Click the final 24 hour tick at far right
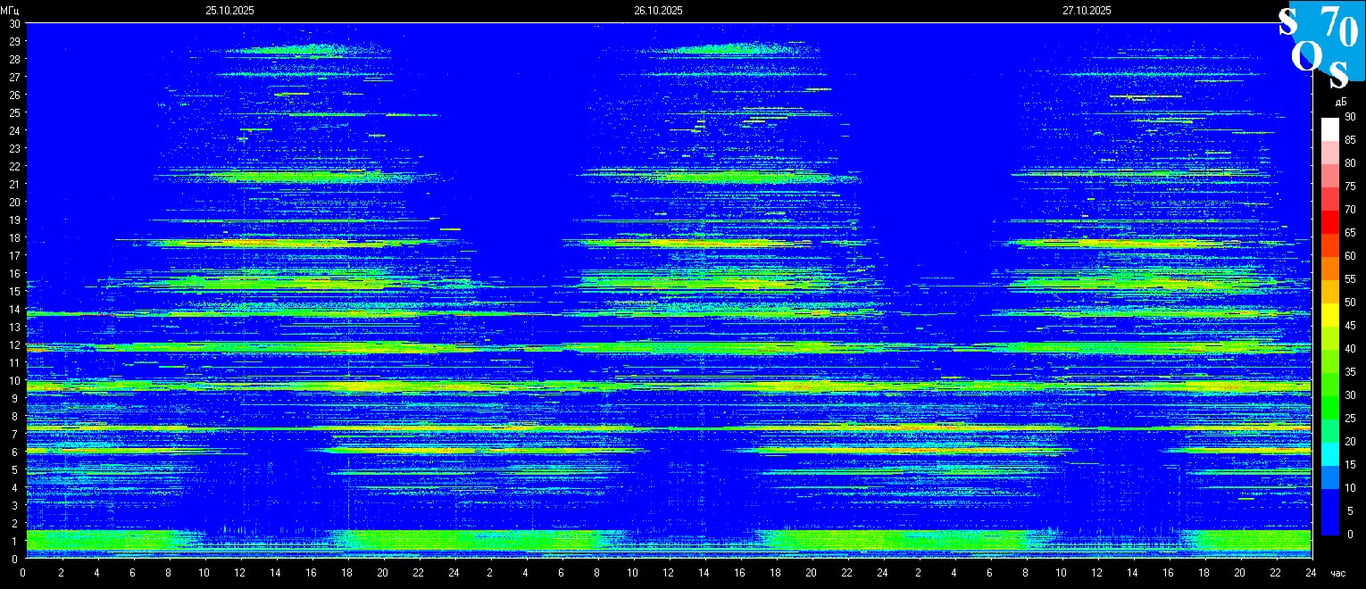Screen dimensions: 1366x589 (x=1310, y=573)
